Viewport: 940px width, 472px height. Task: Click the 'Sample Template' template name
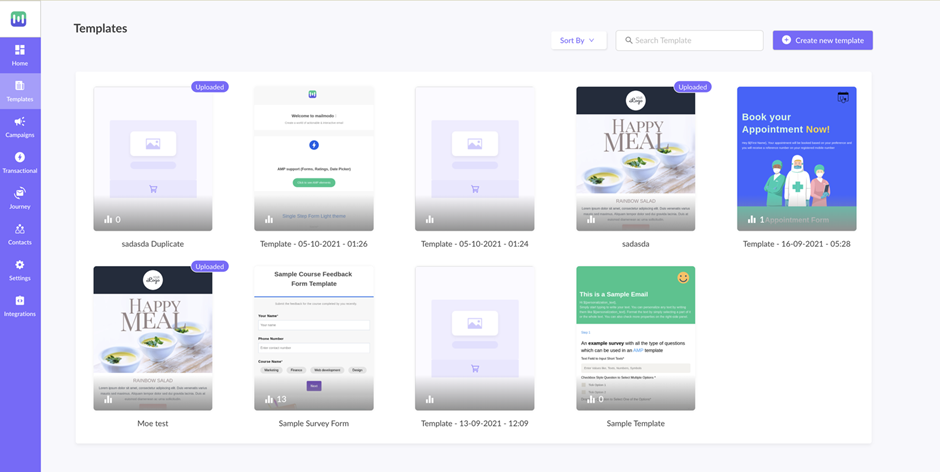click(x=635, y=423)
